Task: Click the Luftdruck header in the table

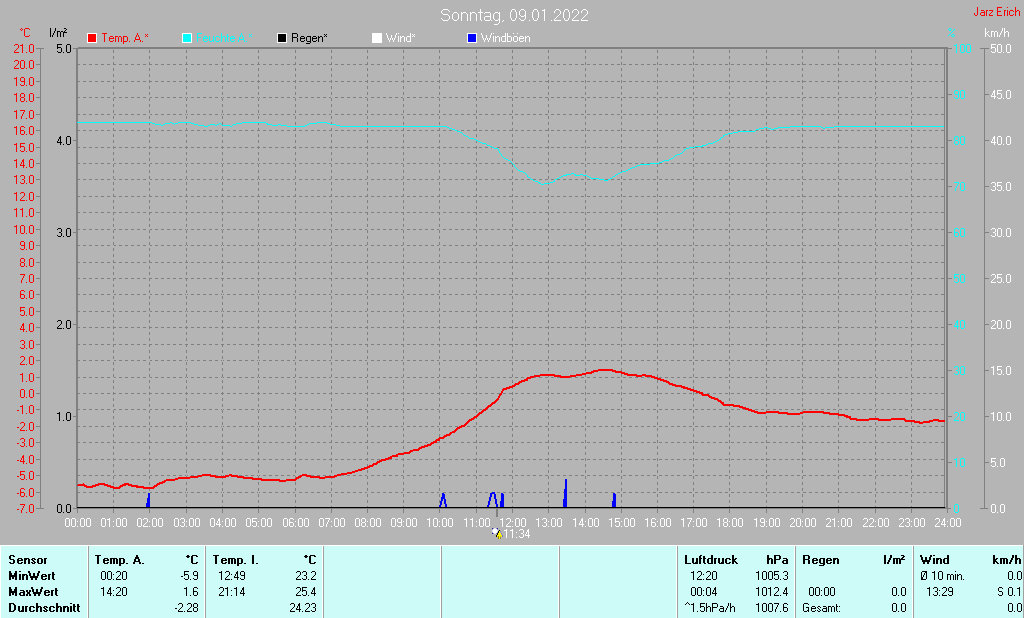Action: pyautogui.click(x=711, y=560)
